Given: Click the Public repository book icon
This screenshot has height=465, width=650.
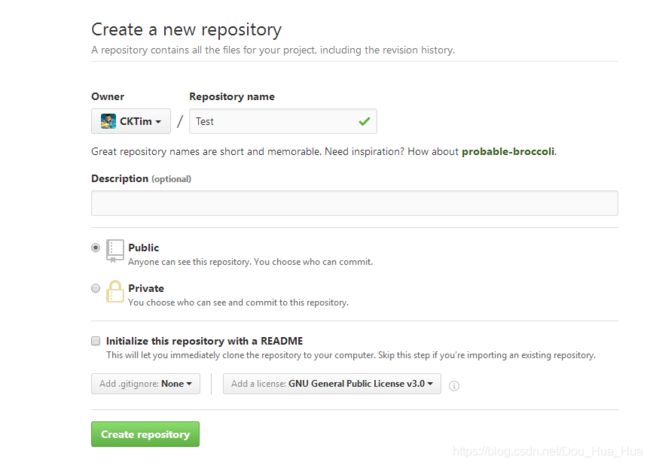Looking at the screenshot, I should click(x=115, y=250).
